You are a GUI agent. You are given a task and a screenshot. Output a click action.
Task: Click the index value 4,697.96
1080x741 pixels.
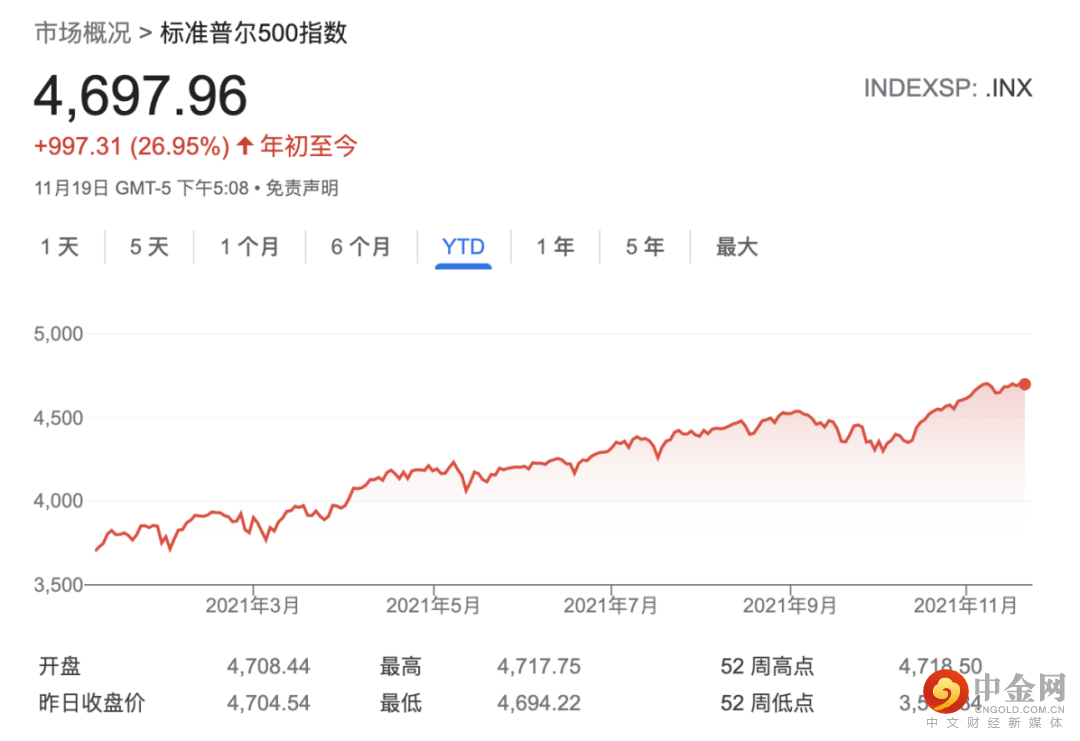[141, 96]
